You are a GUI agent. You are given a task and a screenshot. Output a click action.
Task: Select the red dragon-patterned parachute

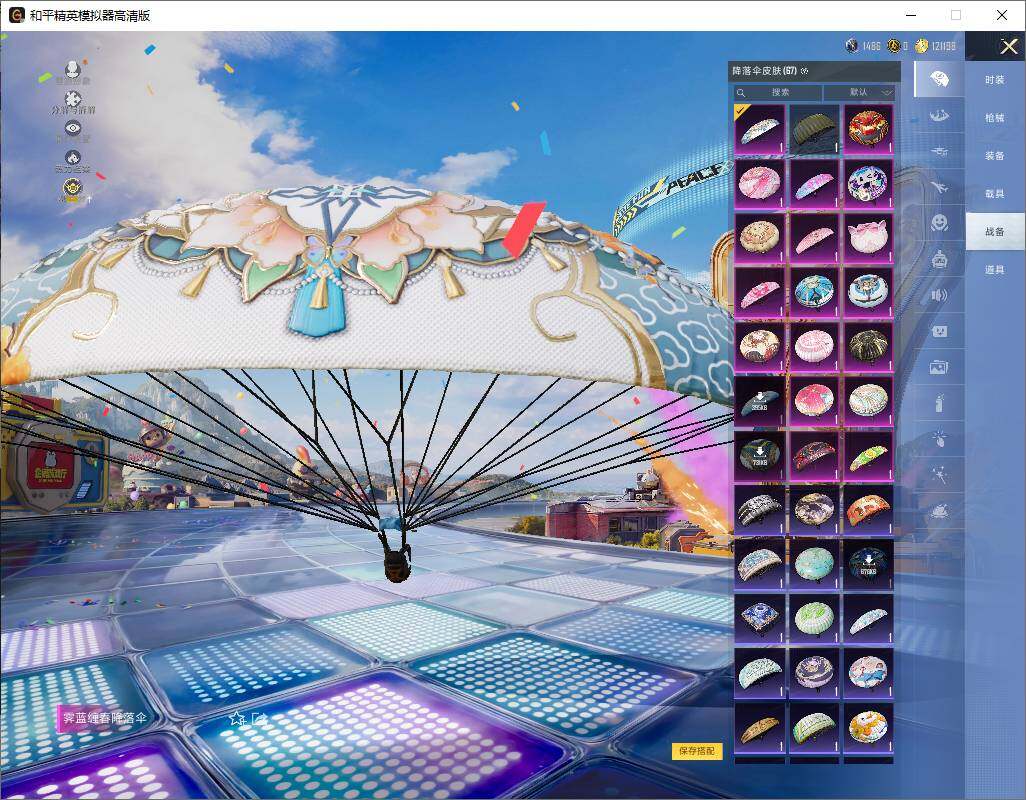(868, 129)
